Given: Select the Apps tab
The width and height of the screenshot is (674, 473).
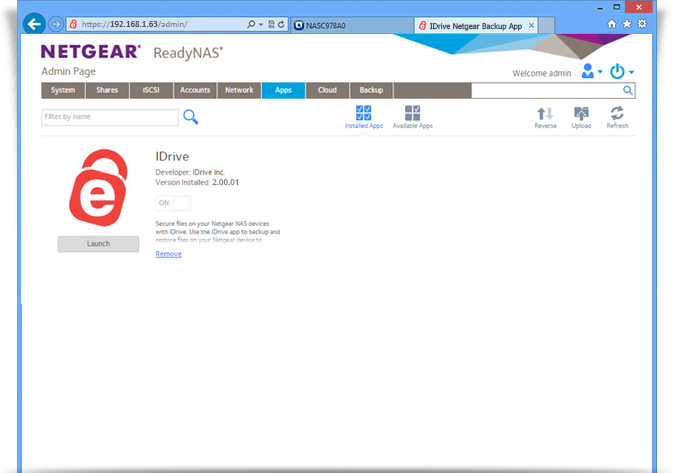Looking at the screenshot, I should click(x=283, y=90).
